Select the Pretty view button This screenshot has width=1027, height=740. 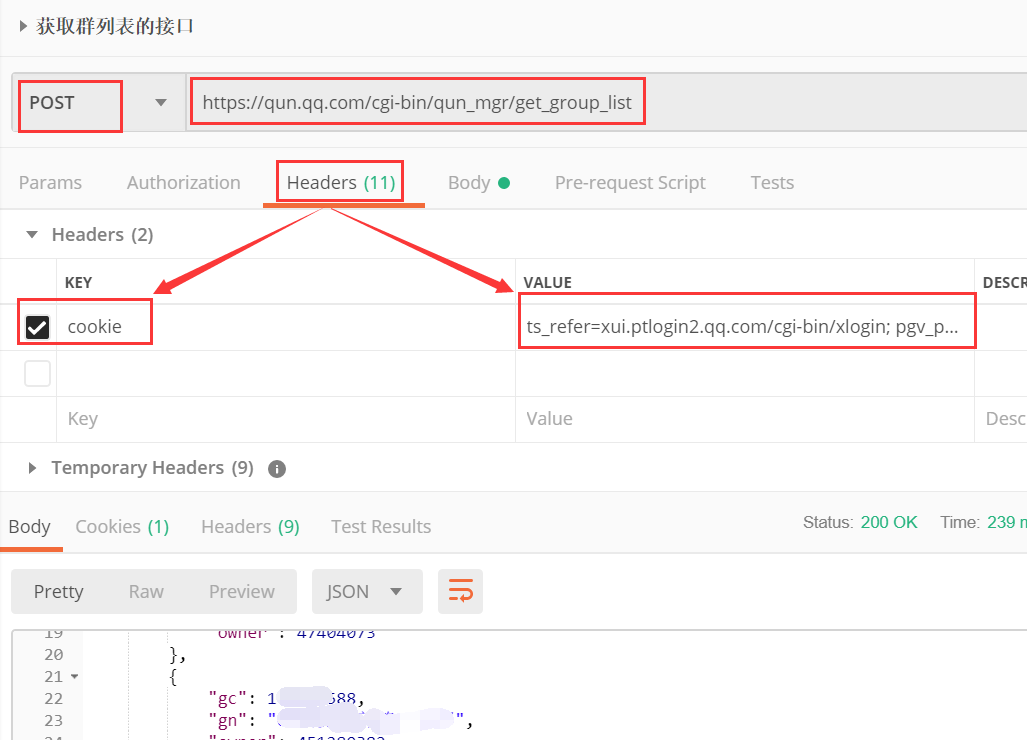59,591
